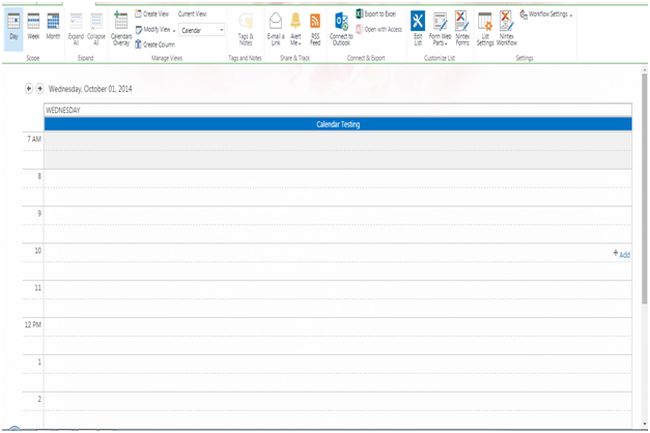Open Calendars Overlay

(x=121, y=29)
